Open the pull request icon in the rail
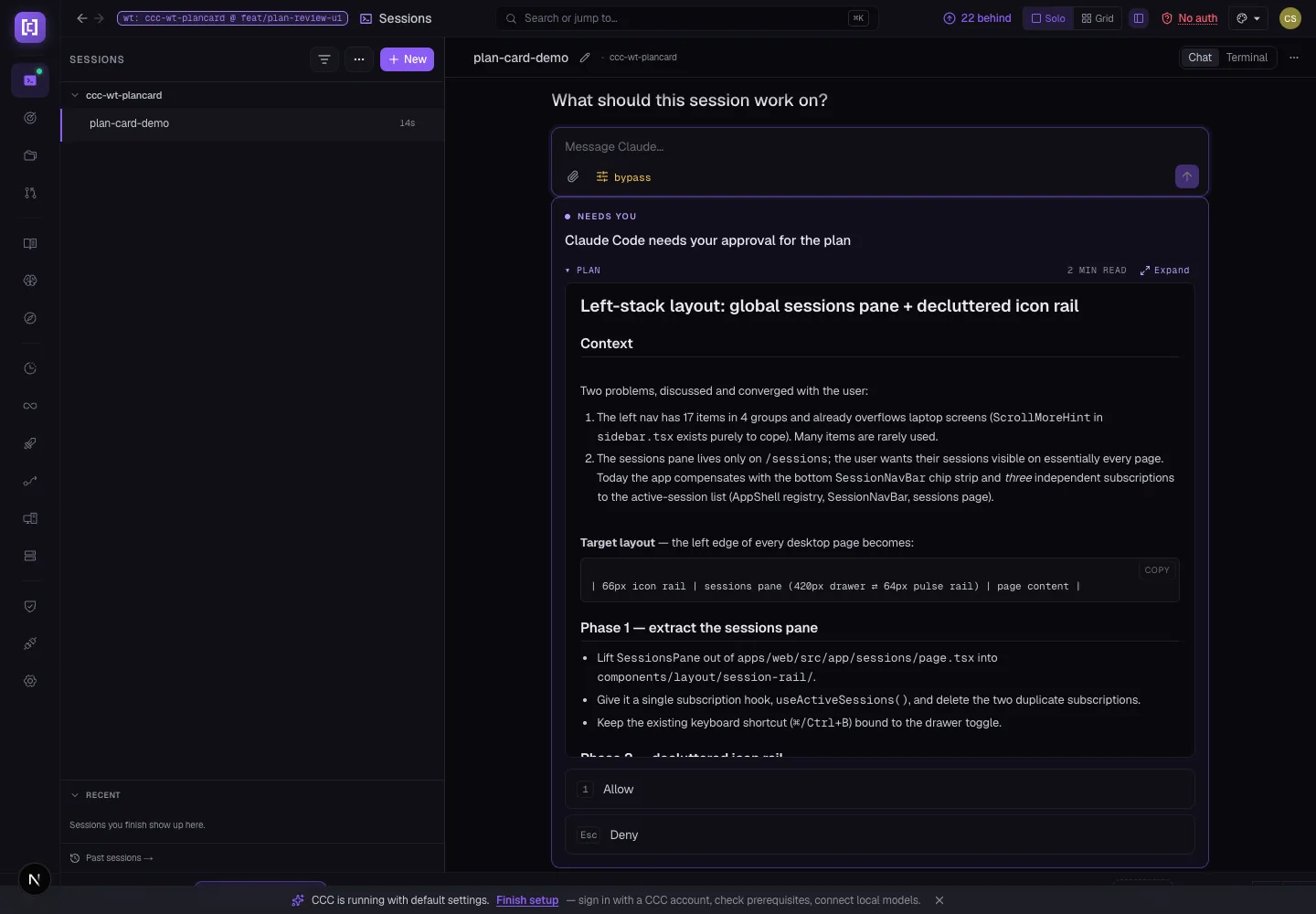Screen dimensions: 1316x914 (30, 193)
